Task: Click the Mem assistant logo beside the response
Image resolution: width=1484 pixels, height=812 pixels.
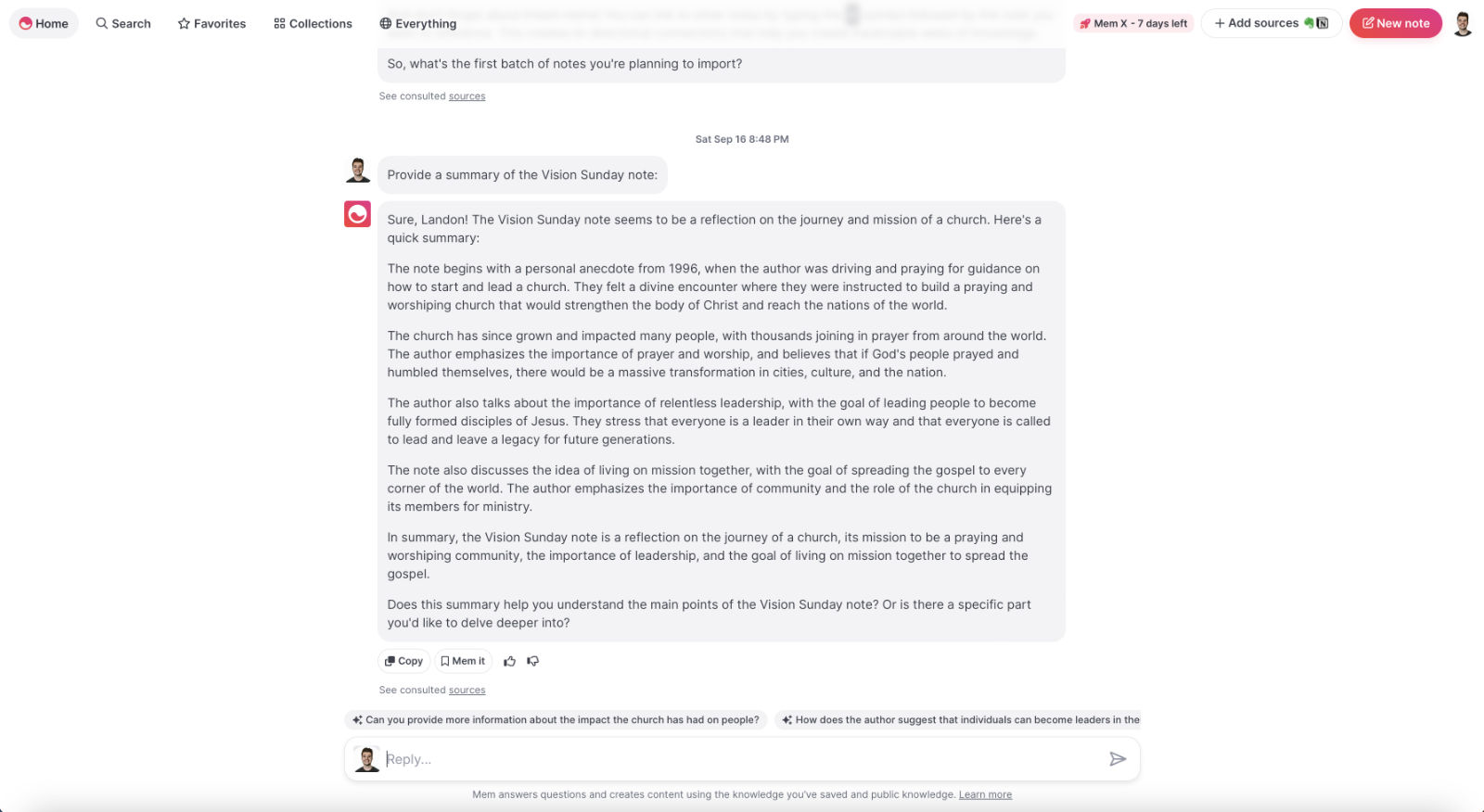Action: tap(357, 214)
